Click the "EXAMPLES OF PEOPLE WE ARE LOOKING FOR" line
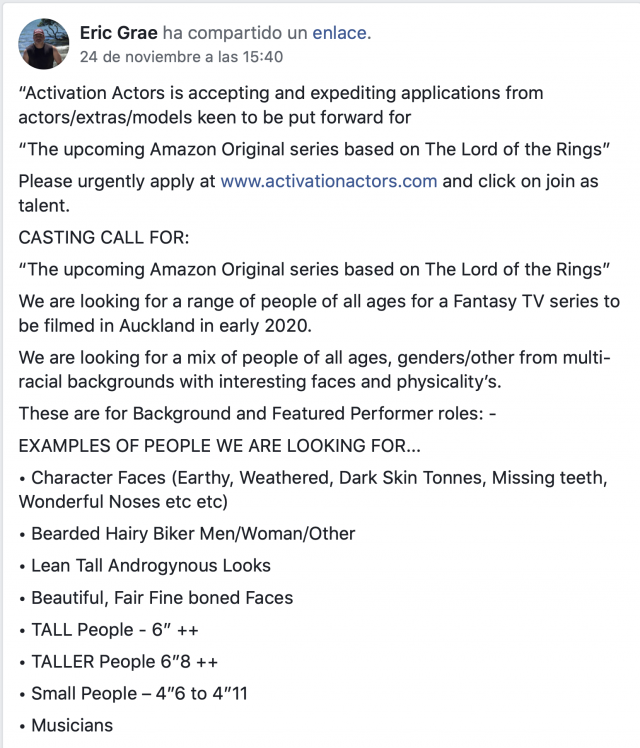640x748 pixels. pyautogui.click(x=202, y=442)
